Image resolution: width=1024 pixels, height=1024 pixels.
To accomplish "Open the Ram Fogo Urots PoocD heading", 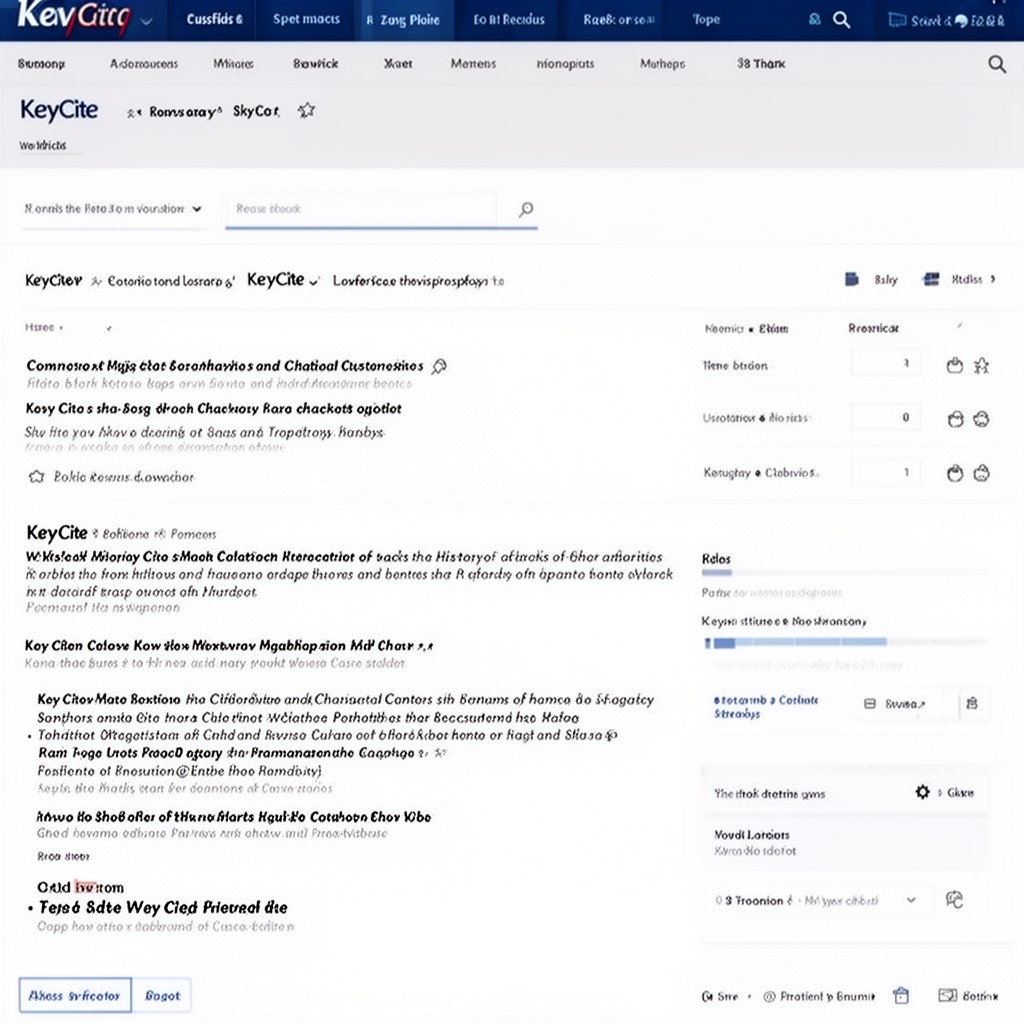I will pyautogui.click(x=226, y=753).
